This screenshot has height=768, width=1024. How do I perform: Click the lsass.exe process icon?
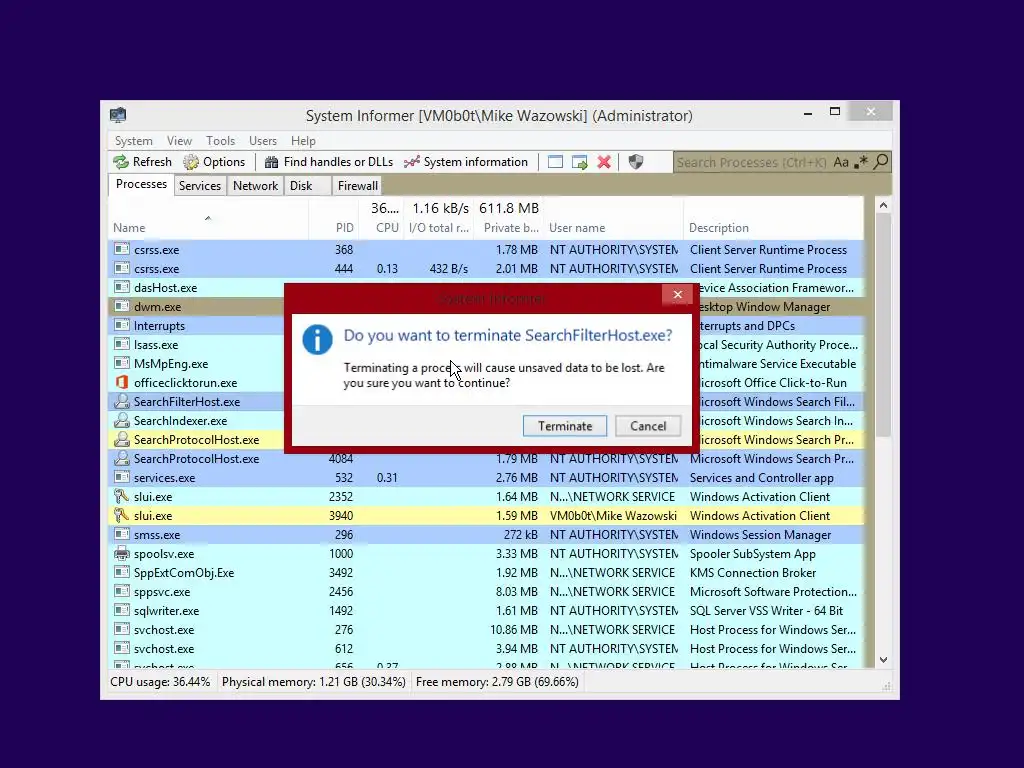(x=121, y=344)
